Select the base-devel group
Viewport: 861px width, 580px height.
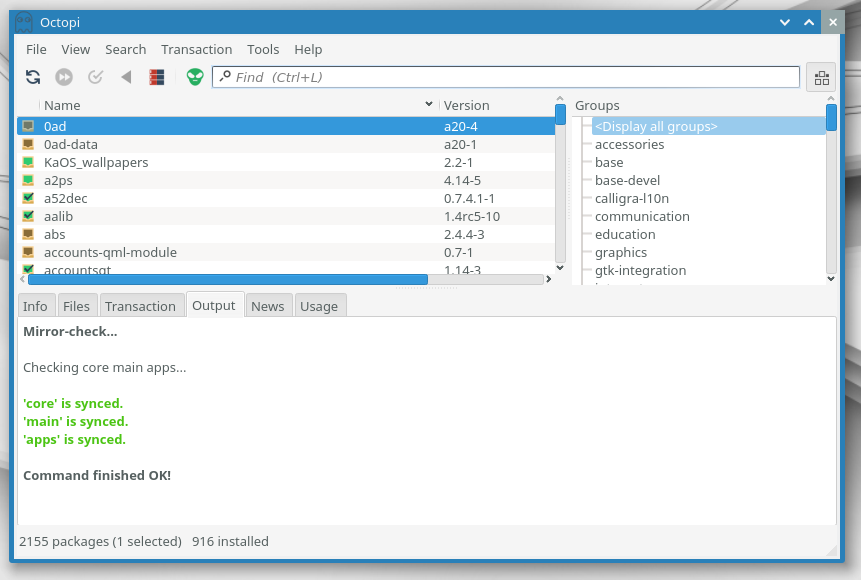627,180
